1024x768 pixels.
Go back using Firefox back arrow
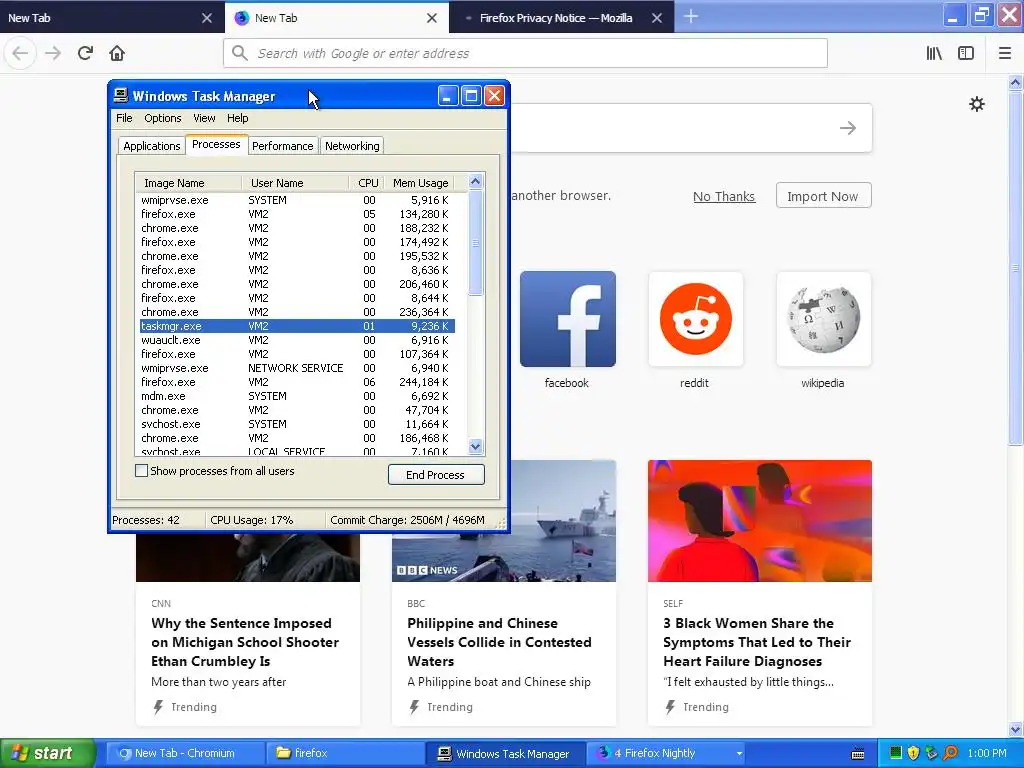click(20, 53)
